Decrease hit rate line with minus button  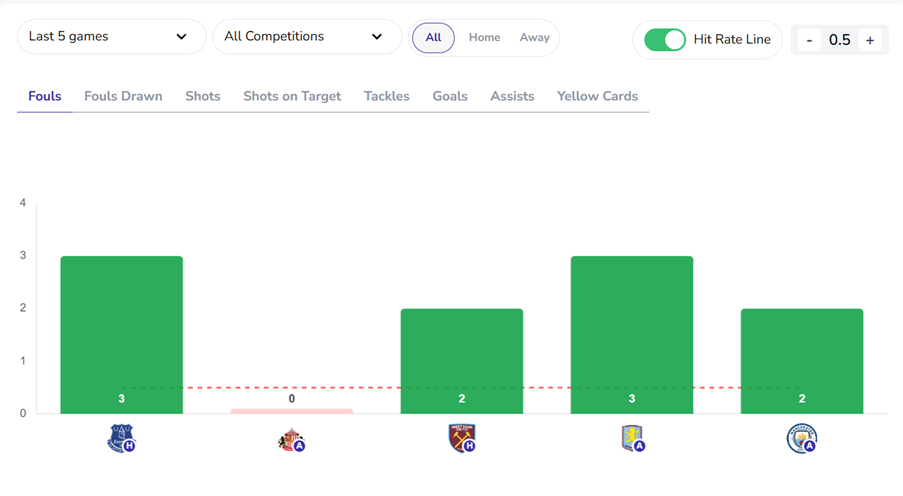point(808,40)
